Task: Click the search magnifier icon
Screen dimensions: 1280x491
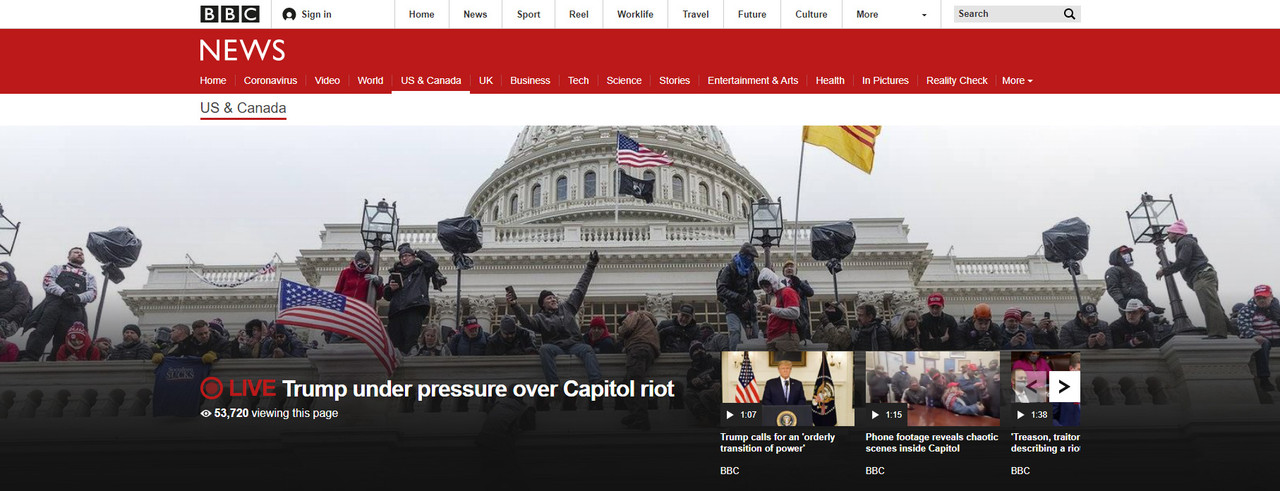Action: pyautogui.click(x=1069, y=14)
